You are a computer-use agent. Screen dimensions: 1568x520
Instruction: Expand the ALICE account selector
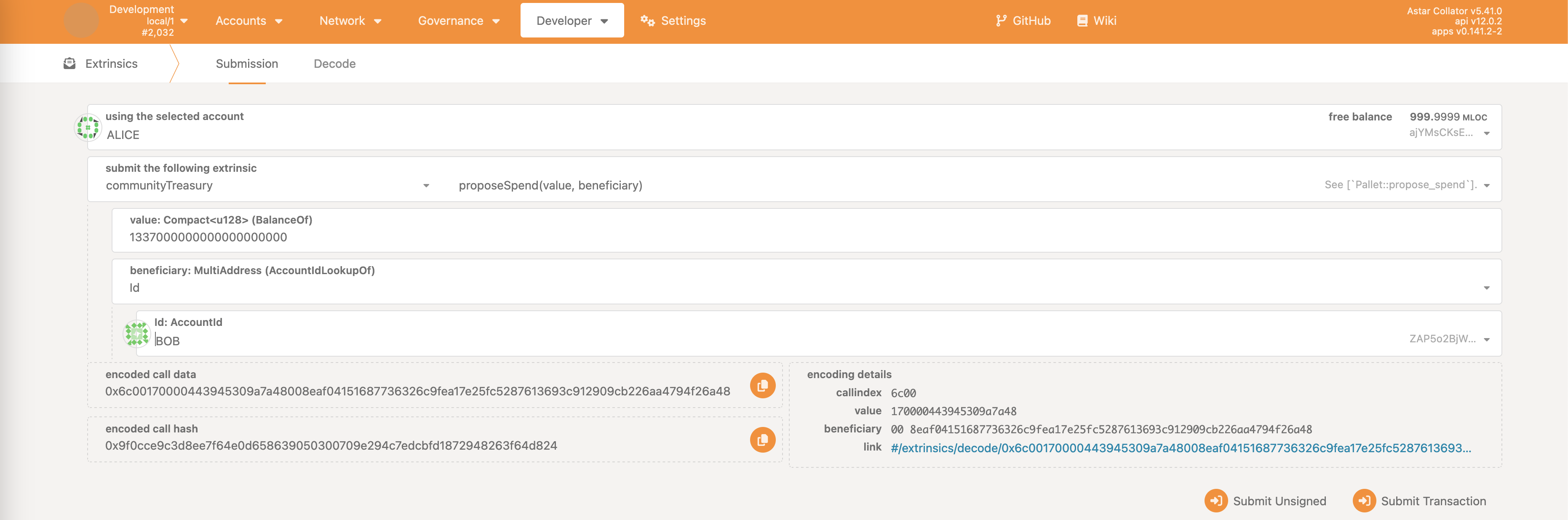coord(1486,133)
